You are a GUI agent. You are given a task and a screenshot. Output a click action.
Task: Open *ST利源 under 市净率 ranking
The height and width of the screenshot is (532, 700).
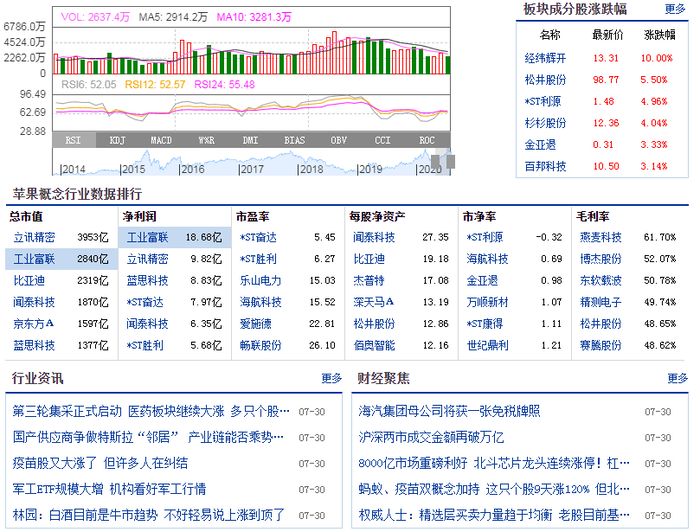click(485, 237)
